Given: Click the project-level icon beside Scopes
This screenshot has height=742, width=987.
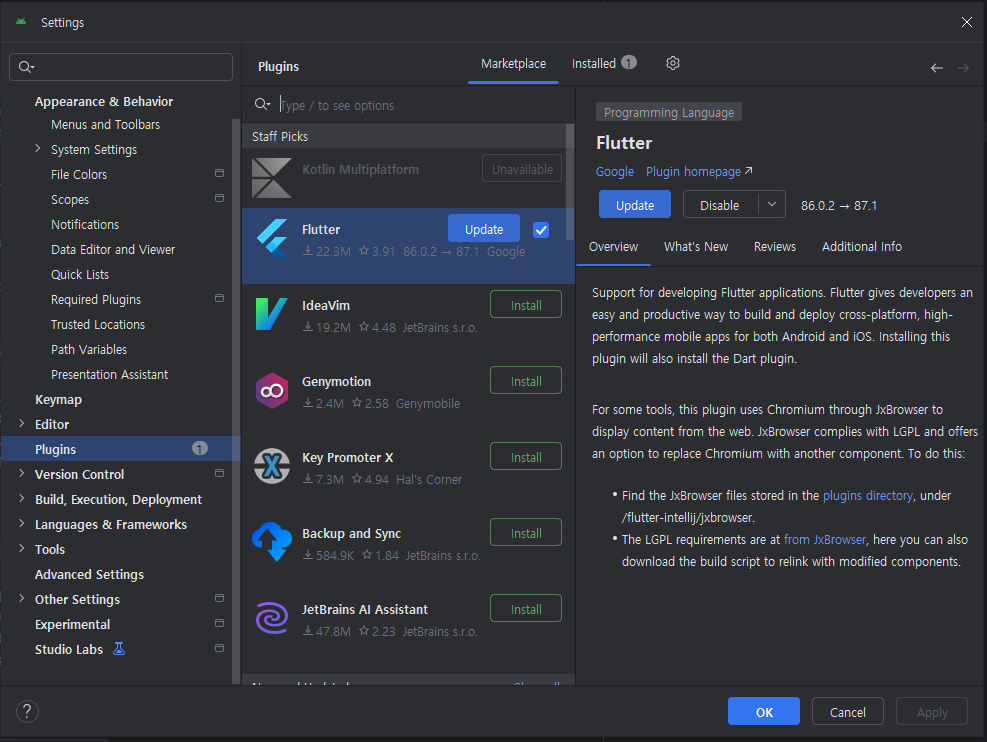Looking at the screenshot, I should tap(219, 198).
